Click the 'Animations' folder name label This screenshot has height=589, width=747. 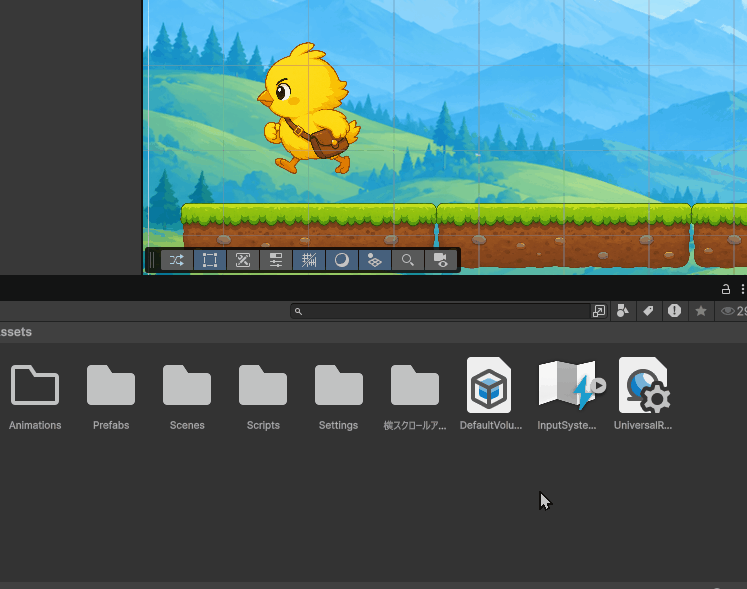[x=35, y=425]
